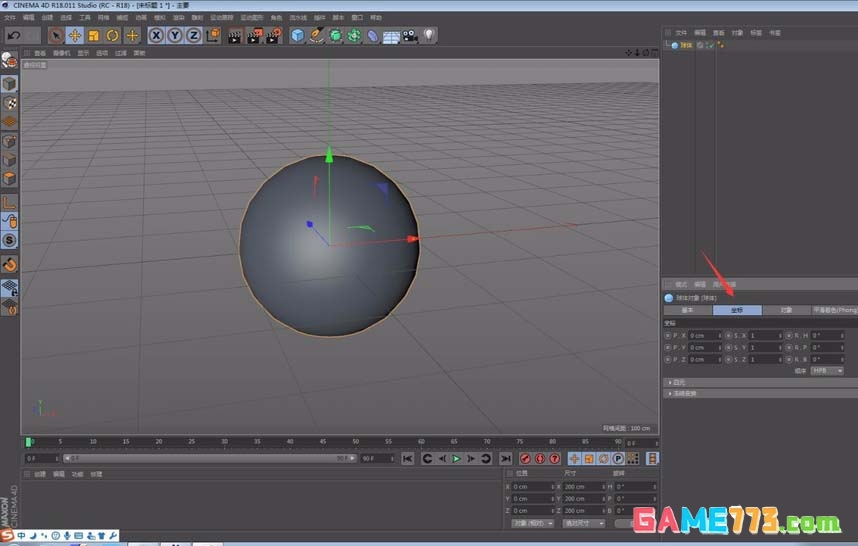Switch to the Coordinates tab in attributes

point(736,310)
